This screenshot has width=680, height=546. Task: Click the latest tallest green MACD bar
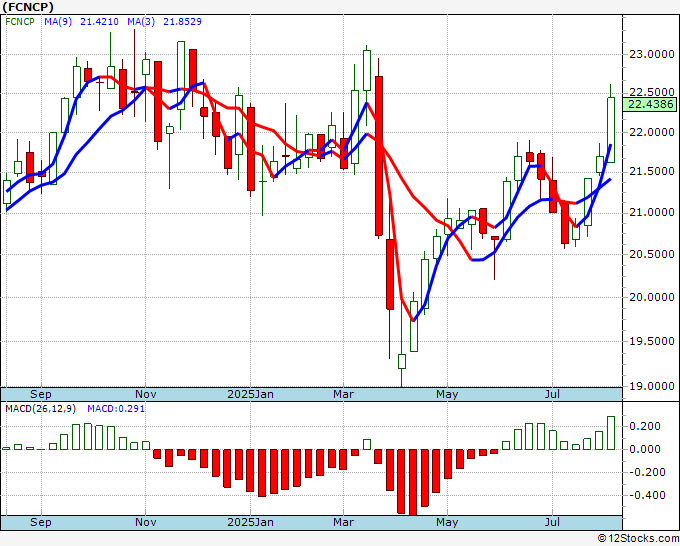(x=611, y=433)
